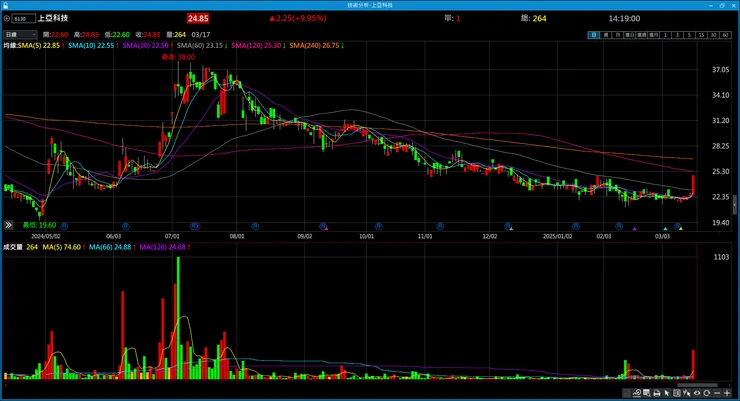Switch to the weekly 週 timeframe tab
This screenshot has height=401, width=740.
(605, 35)
